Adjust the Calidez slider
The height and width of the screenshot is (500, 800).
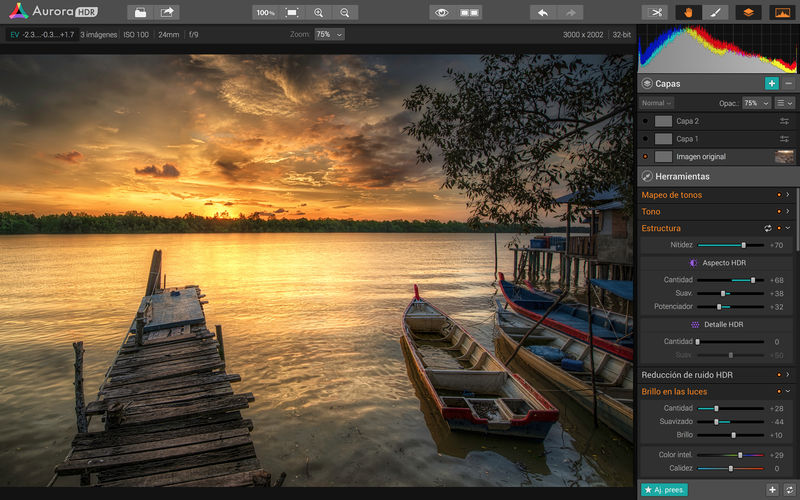pyautogui.click(x=731, y=468)
